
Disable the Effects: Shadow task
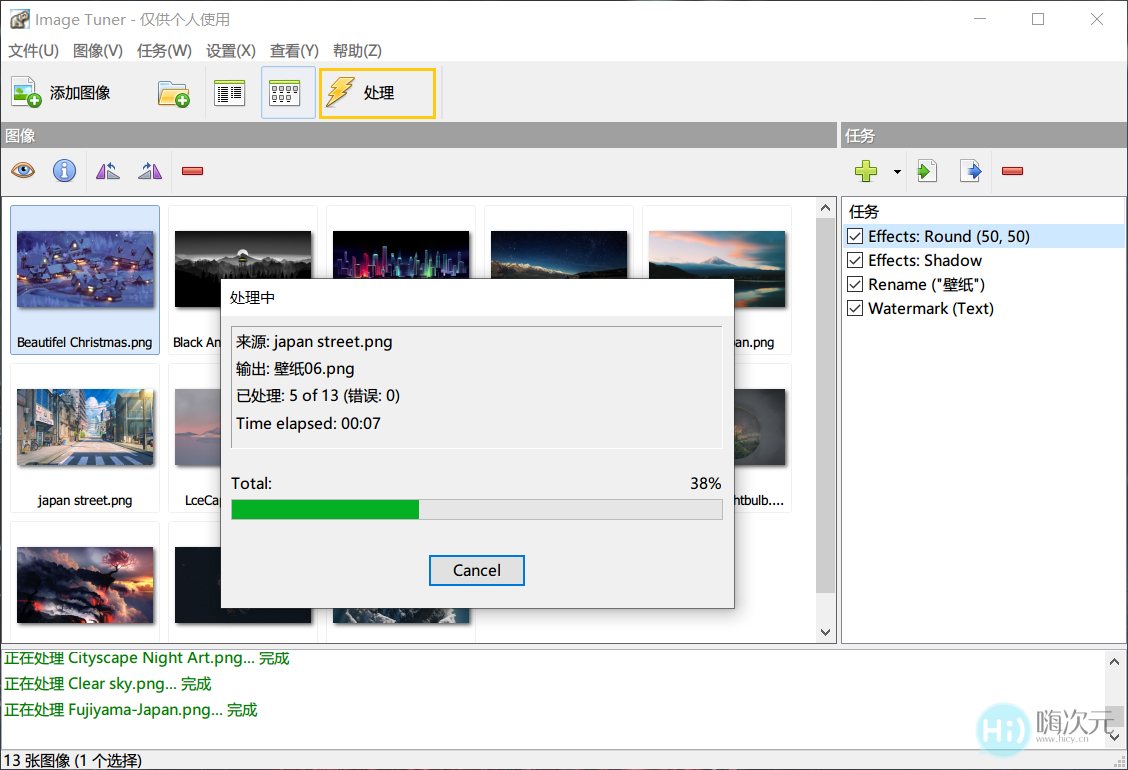pos(855,260)
